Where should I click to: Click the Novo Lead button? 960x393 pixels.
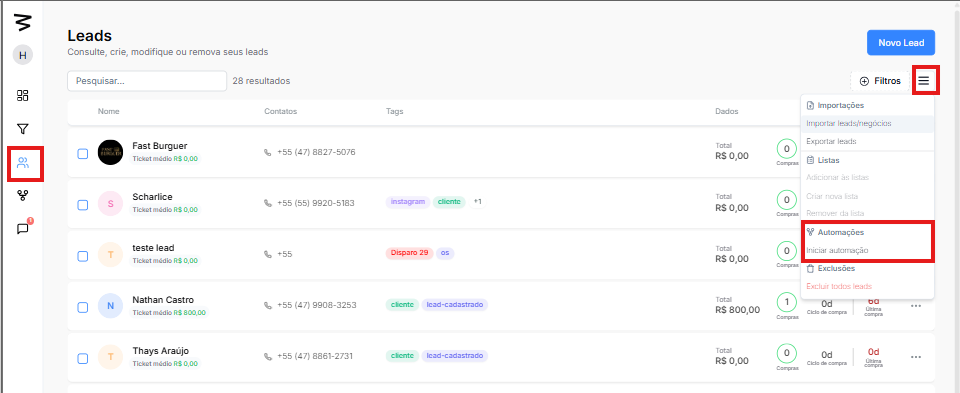pyautogui.click(x=901, y=43)
